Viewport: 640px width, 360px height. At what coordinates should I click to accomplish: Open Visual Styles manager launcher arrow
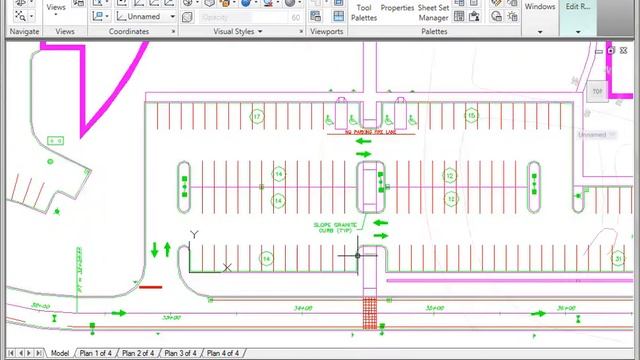pos(301,31)
